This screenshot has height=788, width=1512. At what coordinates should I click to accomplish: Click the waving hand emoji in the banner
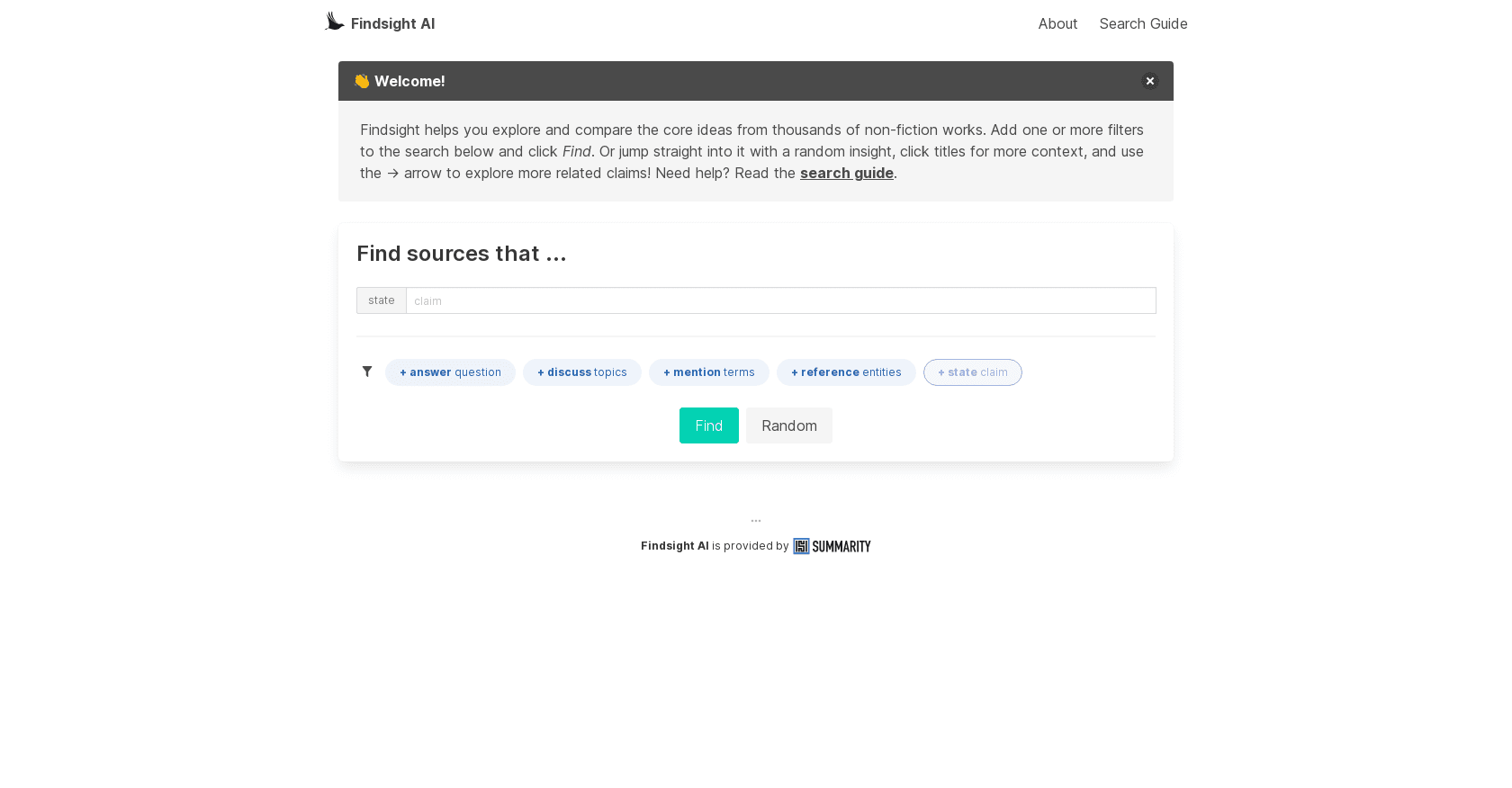(x=362, y=80)
